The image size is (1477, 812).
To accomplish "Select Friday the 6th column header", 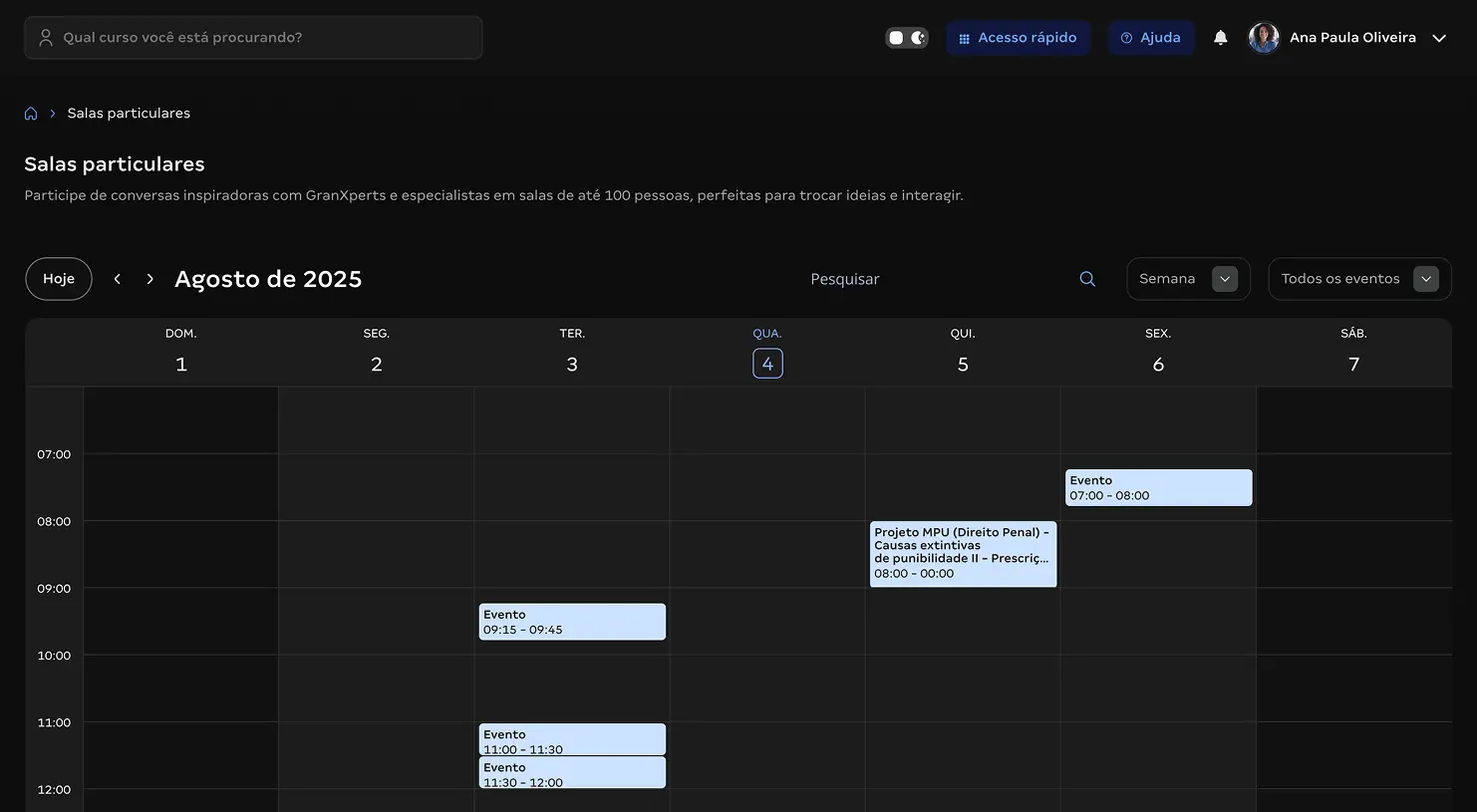I will tap(1158, 364).
